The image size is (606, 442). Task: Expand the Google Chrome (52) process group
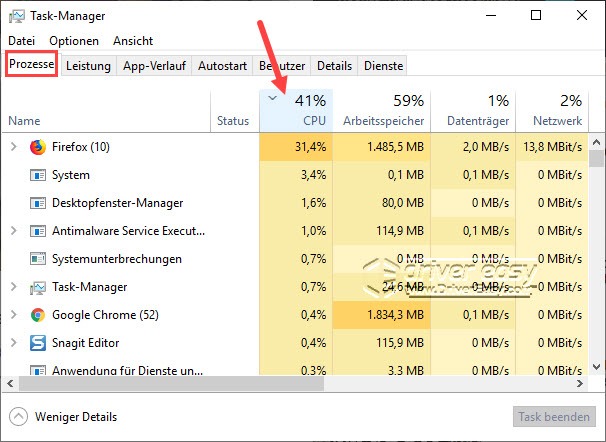[x=14, y=315]
